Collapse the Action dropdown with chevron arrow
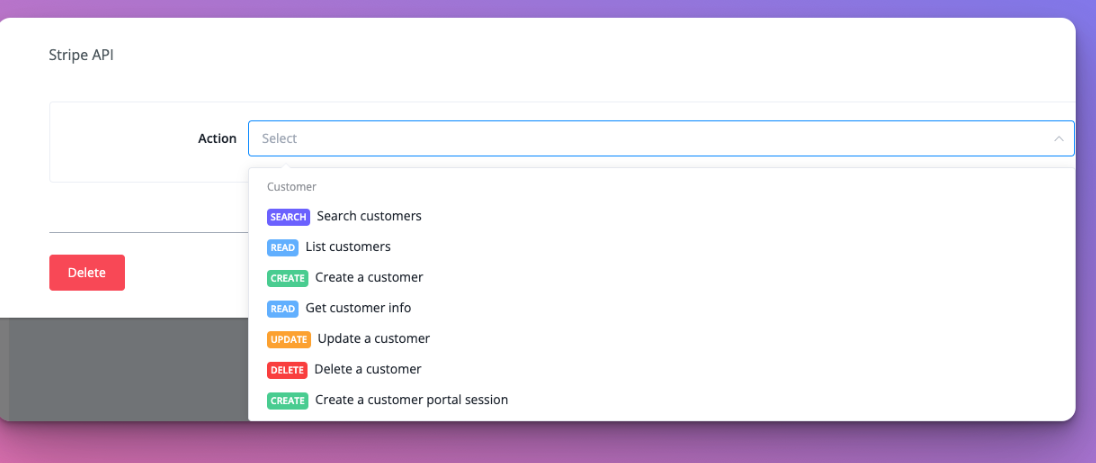 pyautogui.click(x=1058, y=139)
